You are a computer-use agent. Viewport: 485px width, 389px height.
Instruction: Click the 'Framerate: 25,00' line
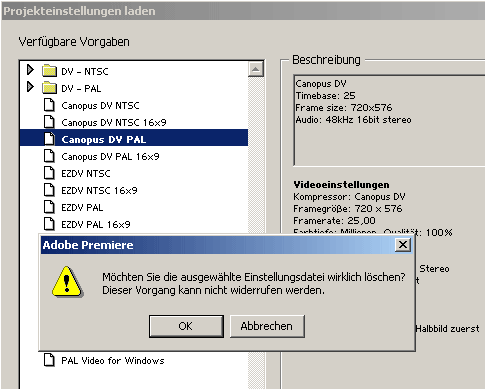pyautogui.click(x=334, y=221)
